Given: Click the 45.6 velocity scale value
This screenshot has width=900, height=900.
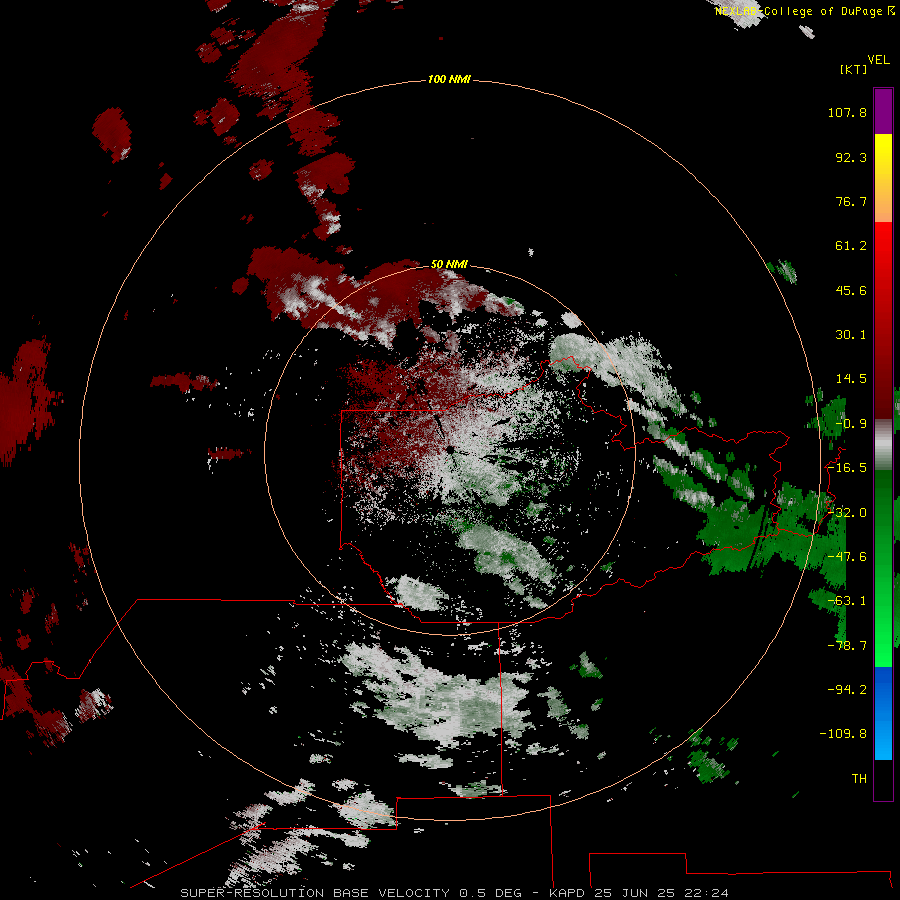Looking at the screenshot, I should 851,290.
